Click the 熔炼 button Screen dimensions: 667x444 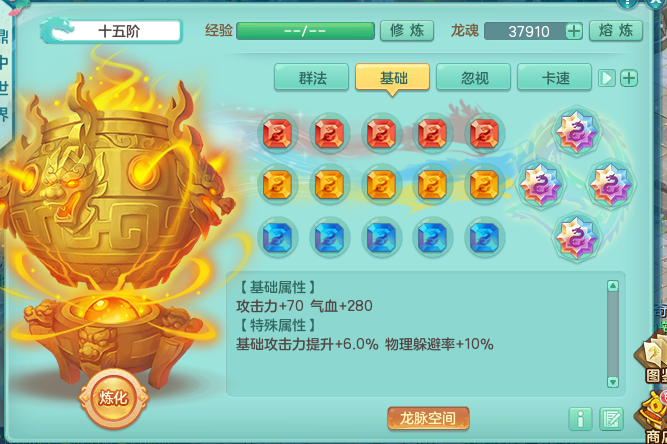click(x=616, y=31)
